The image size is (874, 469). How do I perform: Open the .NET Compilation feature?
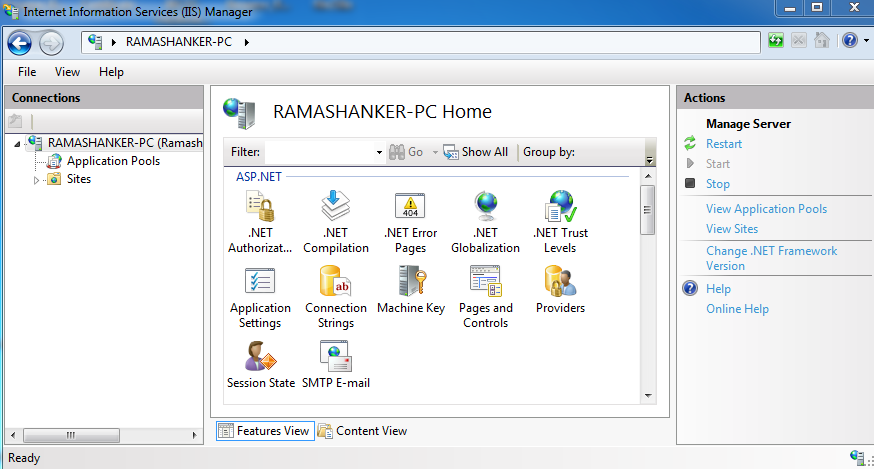pos(336,222)
